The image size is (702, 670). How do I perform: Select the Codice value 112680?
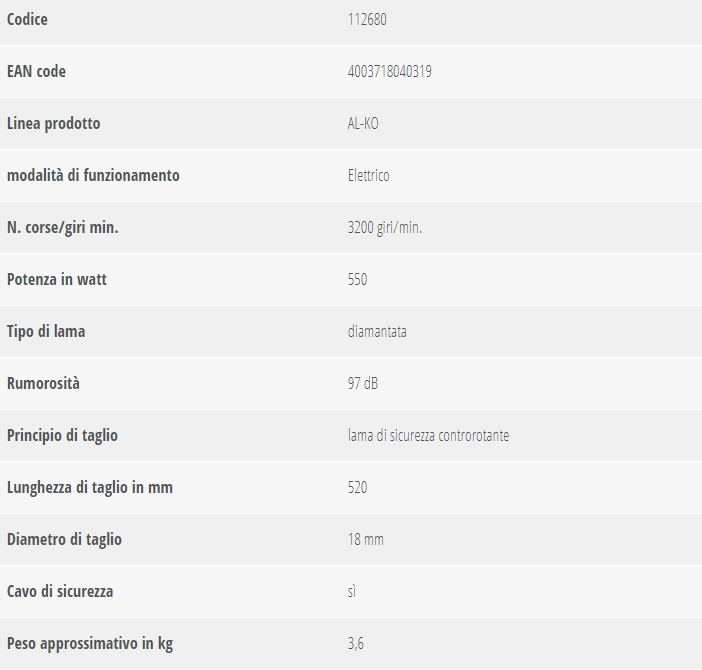coord(367,20)
